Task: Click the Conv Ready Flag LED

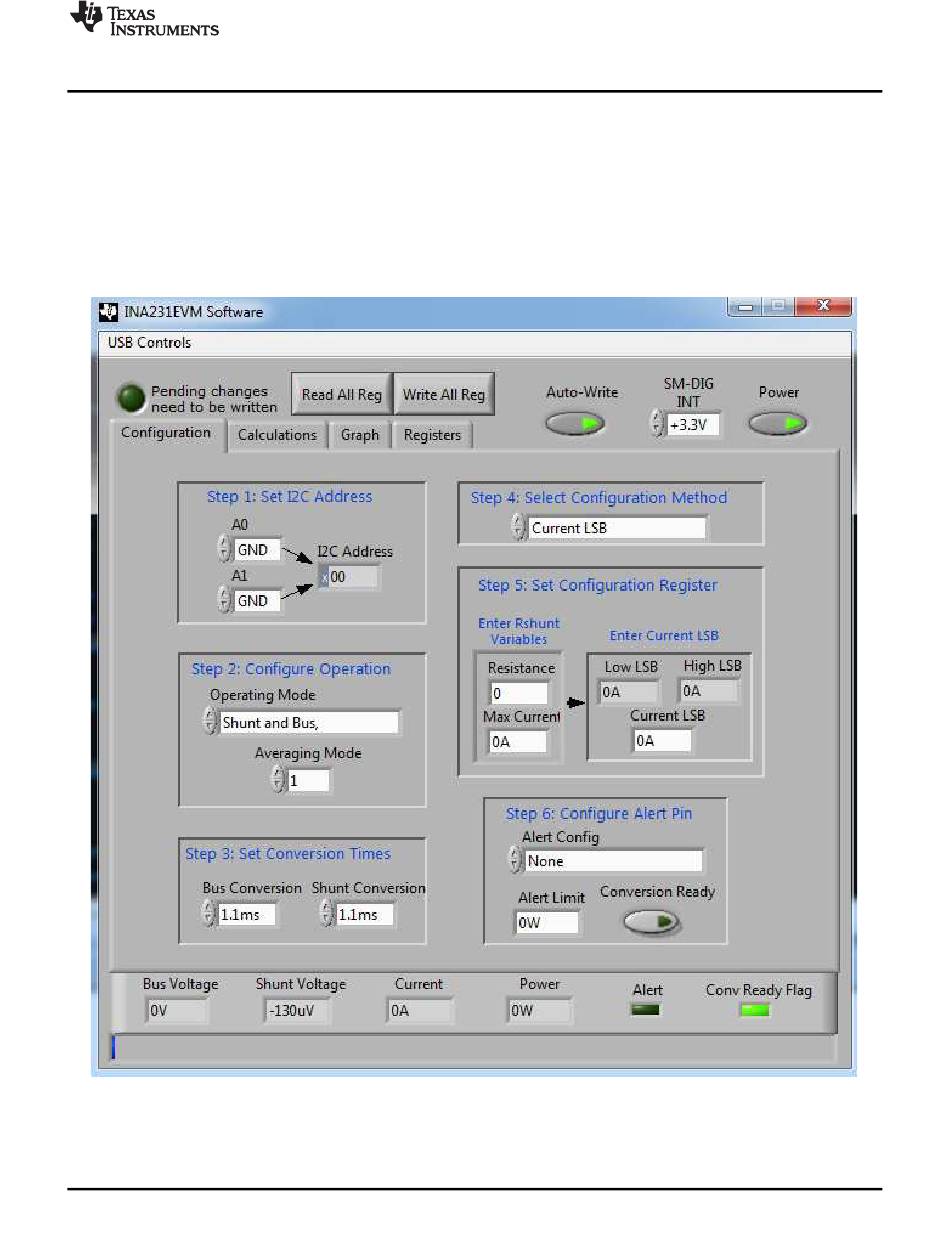Action: 756,1010
